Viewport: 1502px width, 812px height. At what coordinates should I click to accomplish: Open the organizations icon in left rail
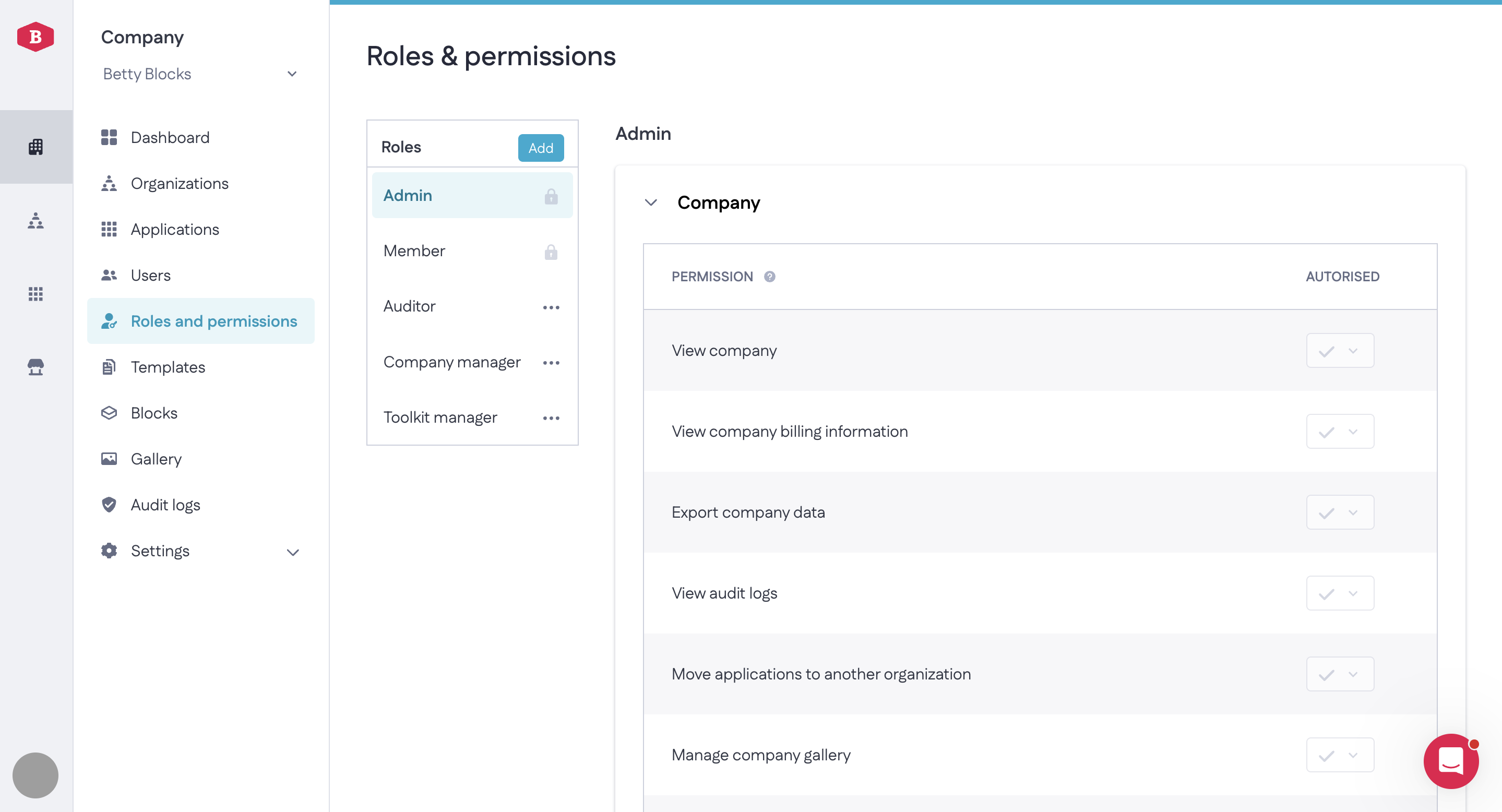pyautogui.click(x=35, y=220)
